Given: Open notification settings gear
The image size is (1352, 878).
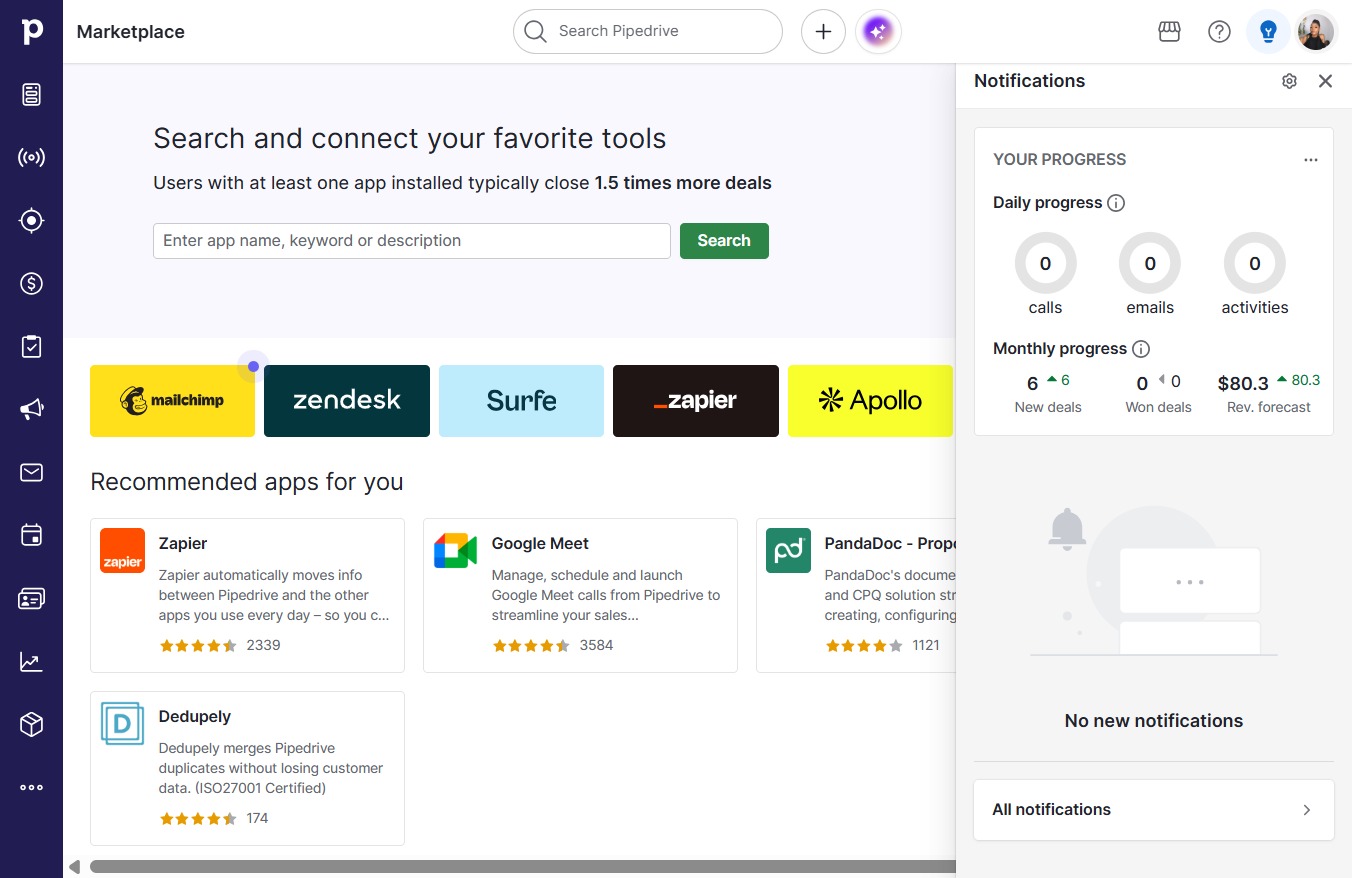Looking at the screenshot, I should pyautogui.click(x=1290, y=82).
